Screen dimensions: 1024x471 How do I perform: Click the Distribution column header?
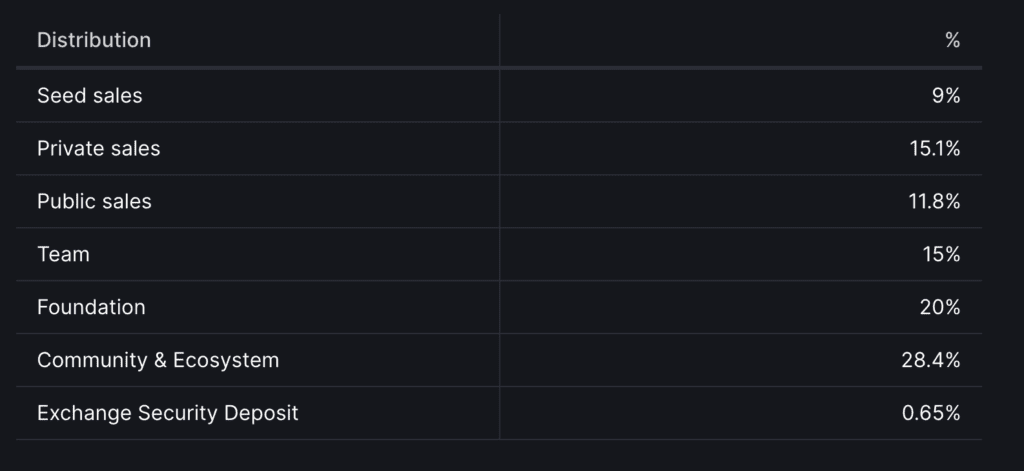(x=94, y=40)
